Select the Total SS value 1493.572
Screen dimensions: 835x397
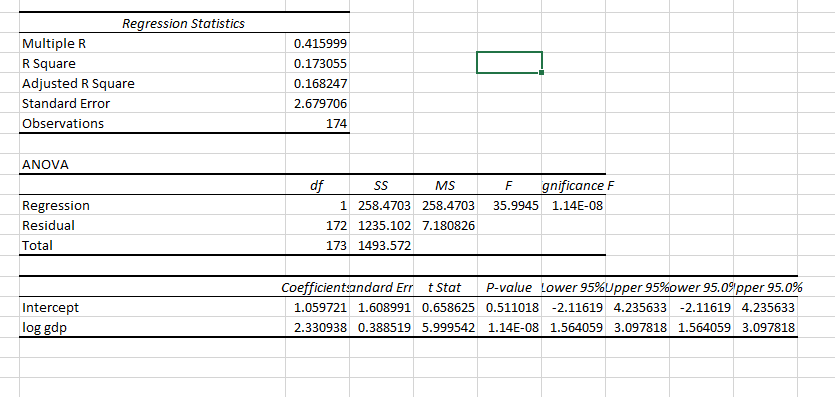[381, 245]
